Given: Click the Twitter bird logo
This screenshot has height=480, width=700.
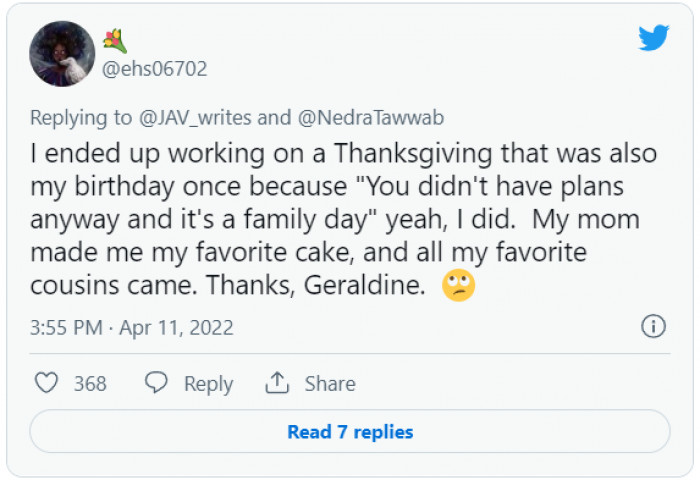Looking at the screenshot, I should pyautogui.click(x=653, y=38).
